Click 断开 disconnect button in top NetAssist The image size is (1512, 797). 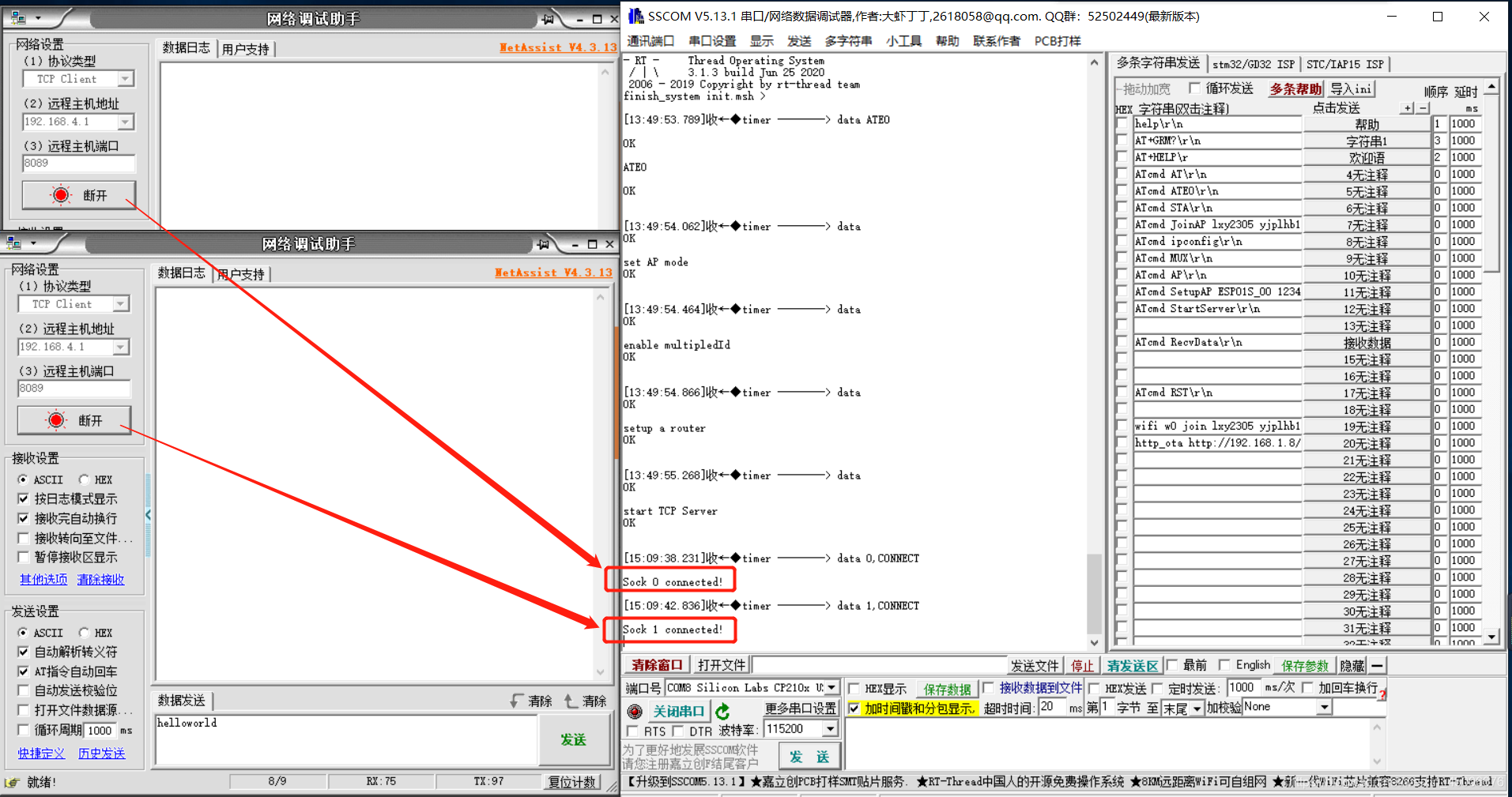[x=79, y=195]
